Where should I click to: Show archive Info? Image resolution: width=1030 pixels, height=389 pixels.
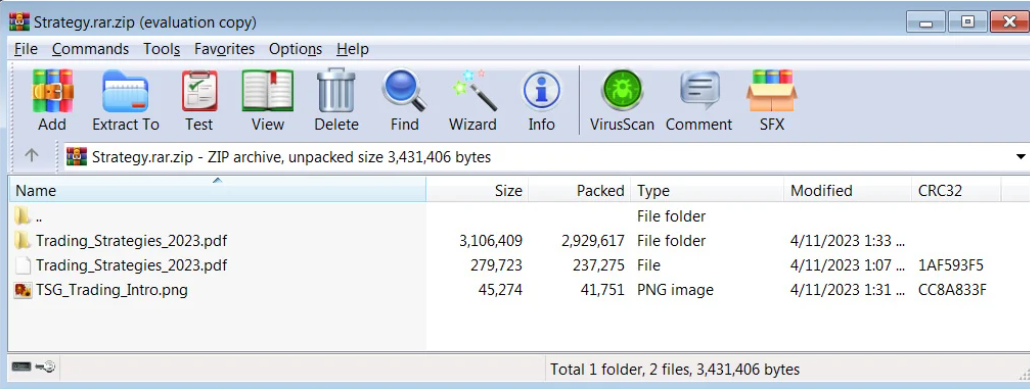(x=541, y=101)
